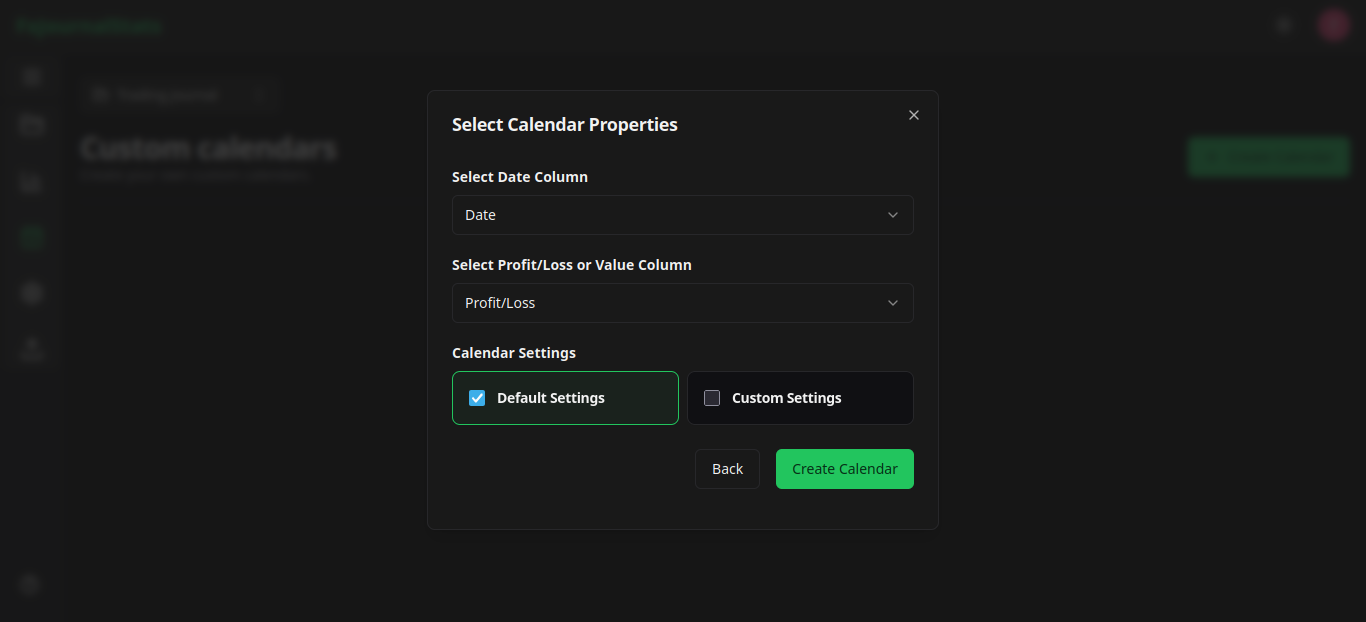1366x622 pixels.
Task: Select the Custom Settings option card
Action: tap(800, 398)
